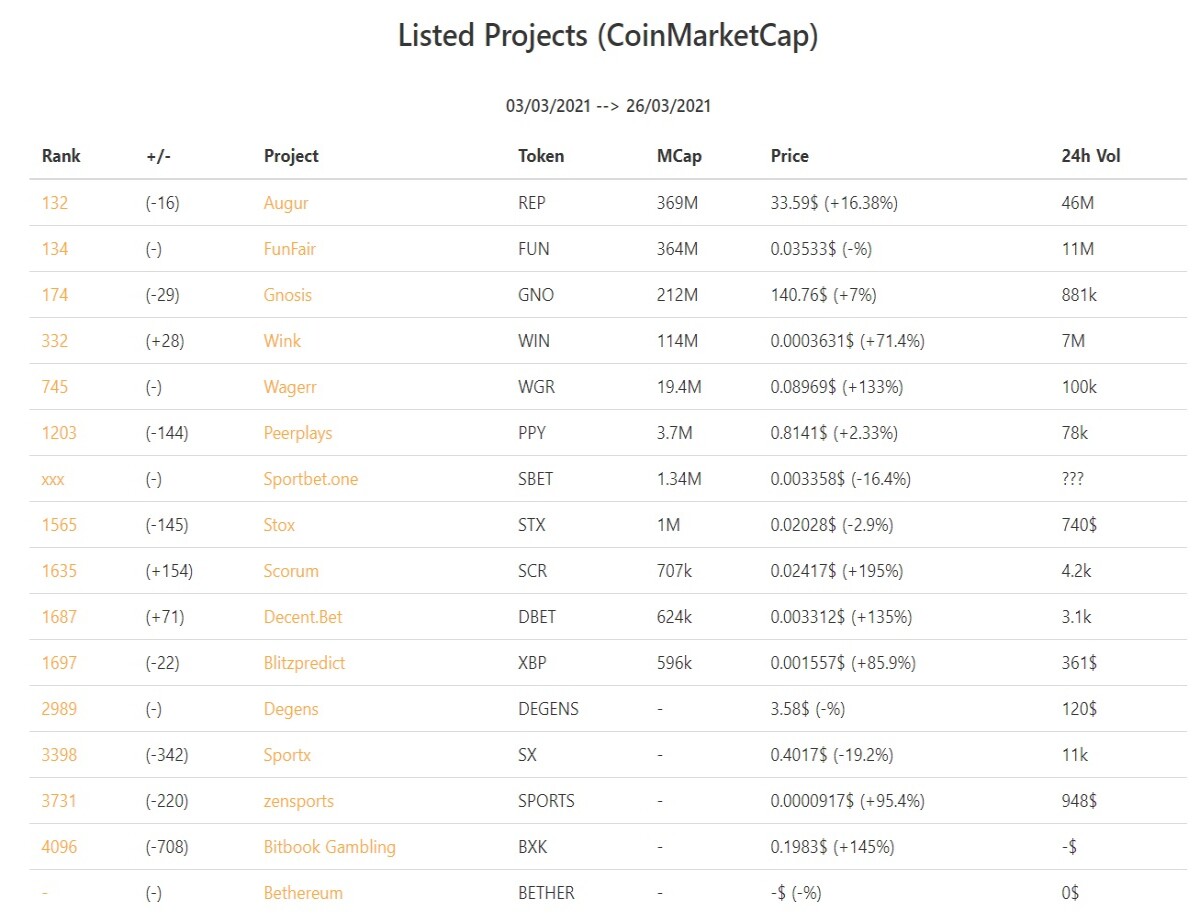The image size is (1200, 920).
Task: Open the zensports project link
Action: (299, 801)
